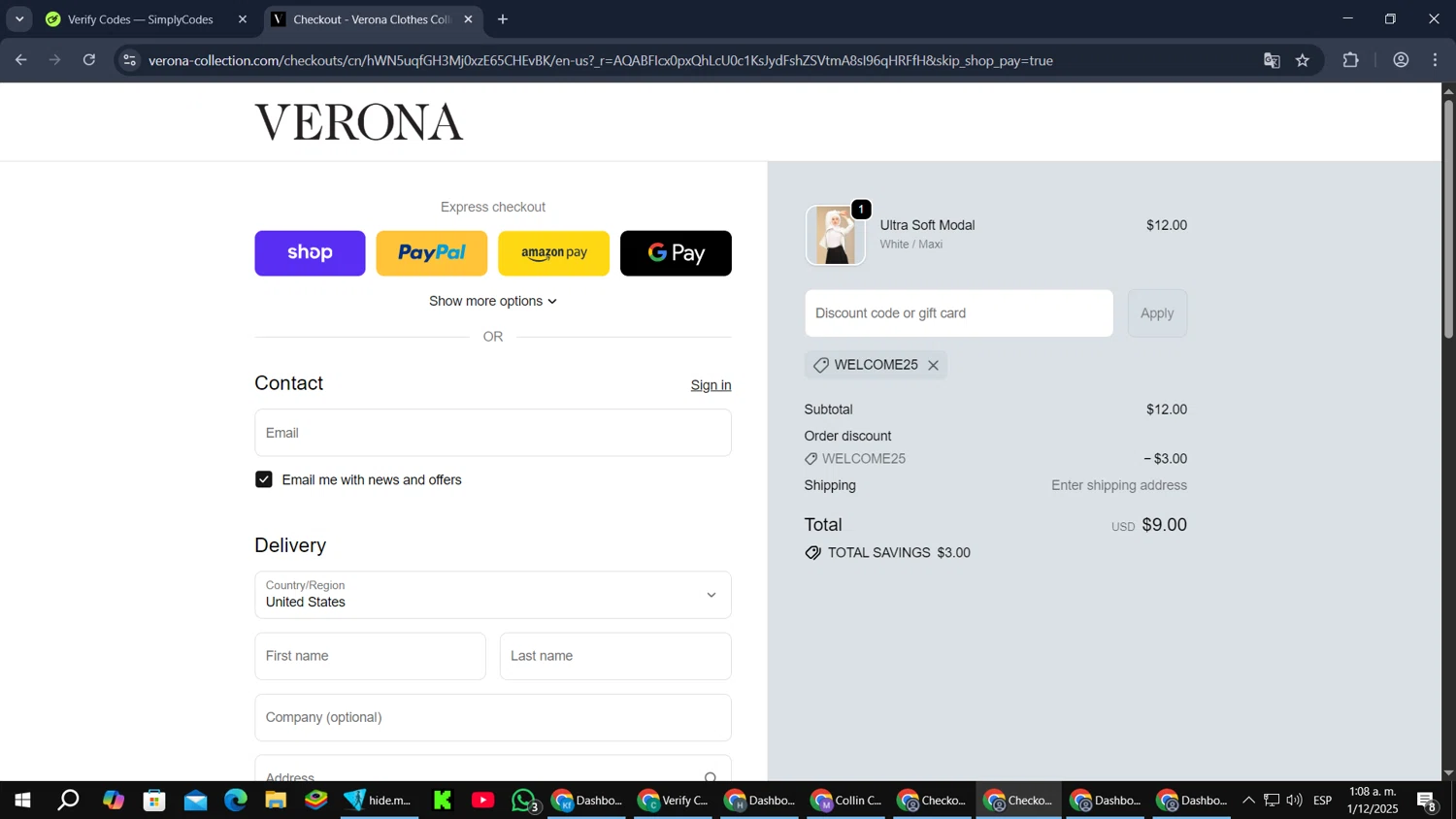Open the tab search dropdown arrow
This screenshot has width=1456, height=819.
[x=19, y=19]
